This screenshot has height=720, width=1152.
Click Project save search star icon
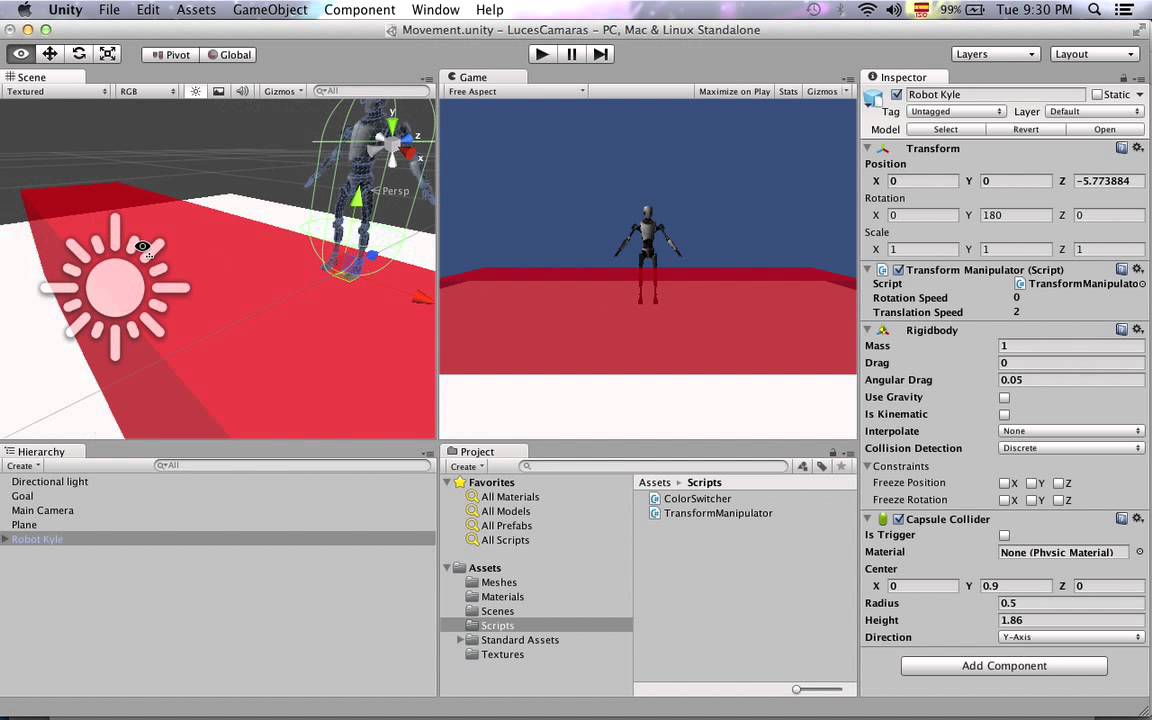pos(841,466)
